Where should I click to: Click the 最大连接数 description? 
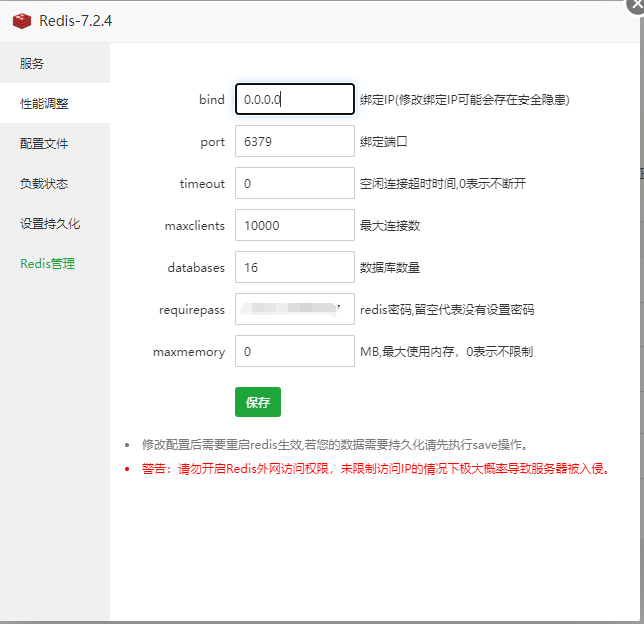point(390,226)
